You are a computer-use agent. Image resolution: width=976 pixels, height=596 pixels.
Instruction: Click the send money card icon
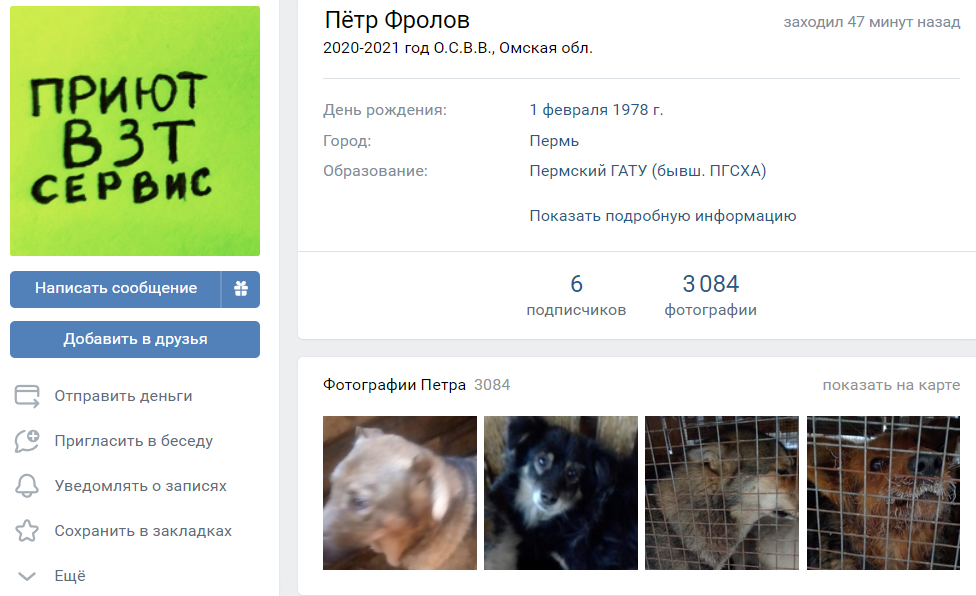coord(27,396)
